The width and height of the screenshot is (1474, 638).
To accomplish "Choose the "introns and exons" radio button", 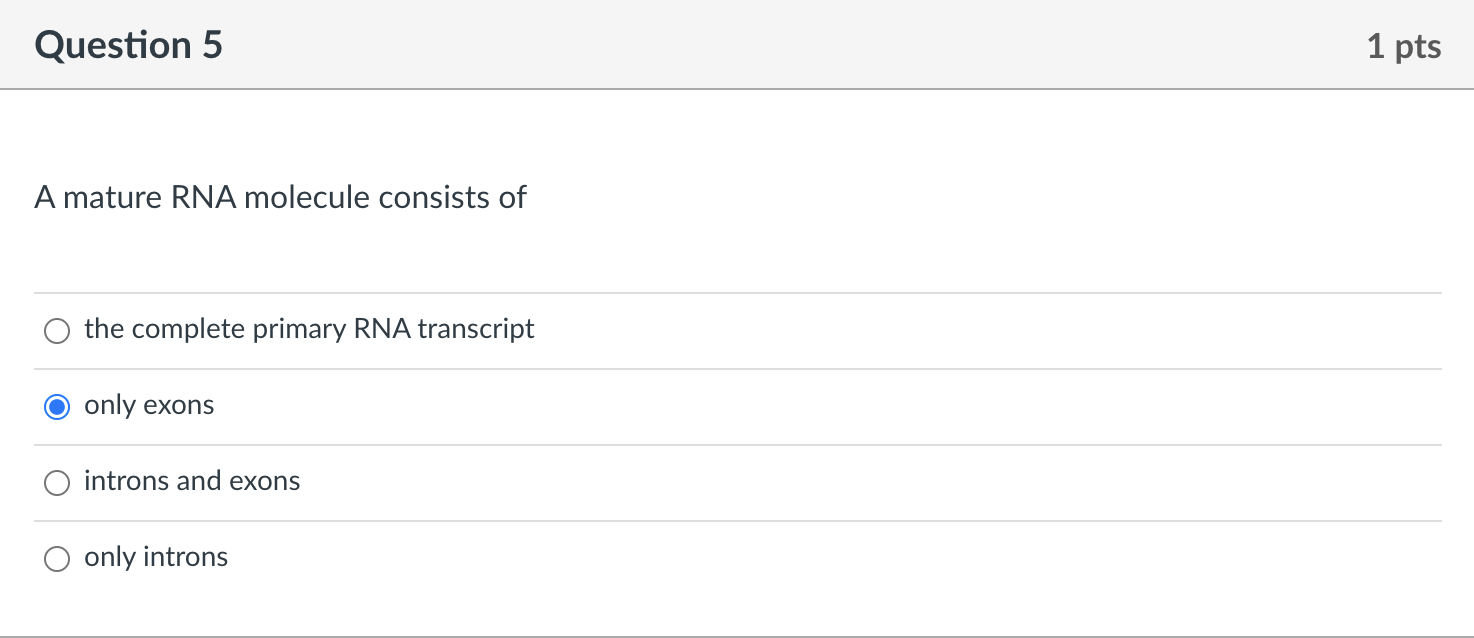I will pyautogui.click(x=57, y=483).
